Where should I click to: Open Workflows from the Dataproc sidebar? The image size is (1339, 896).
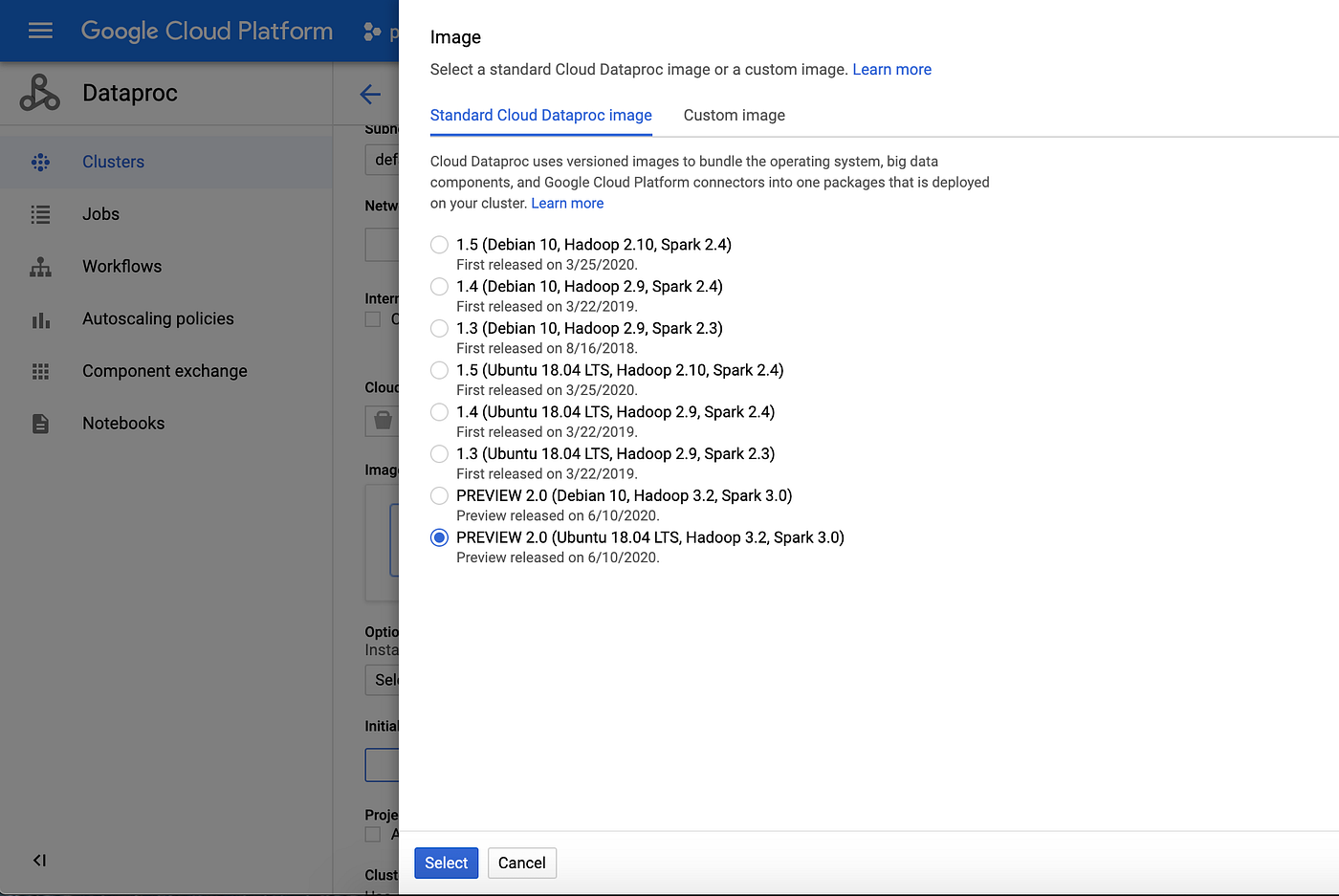pos(40,266)
